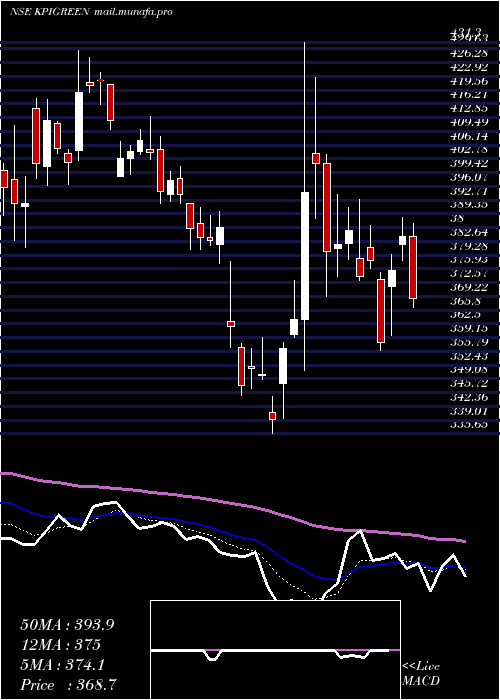
Task: Select the 339.01 price label
Action: tap(469, 411)
